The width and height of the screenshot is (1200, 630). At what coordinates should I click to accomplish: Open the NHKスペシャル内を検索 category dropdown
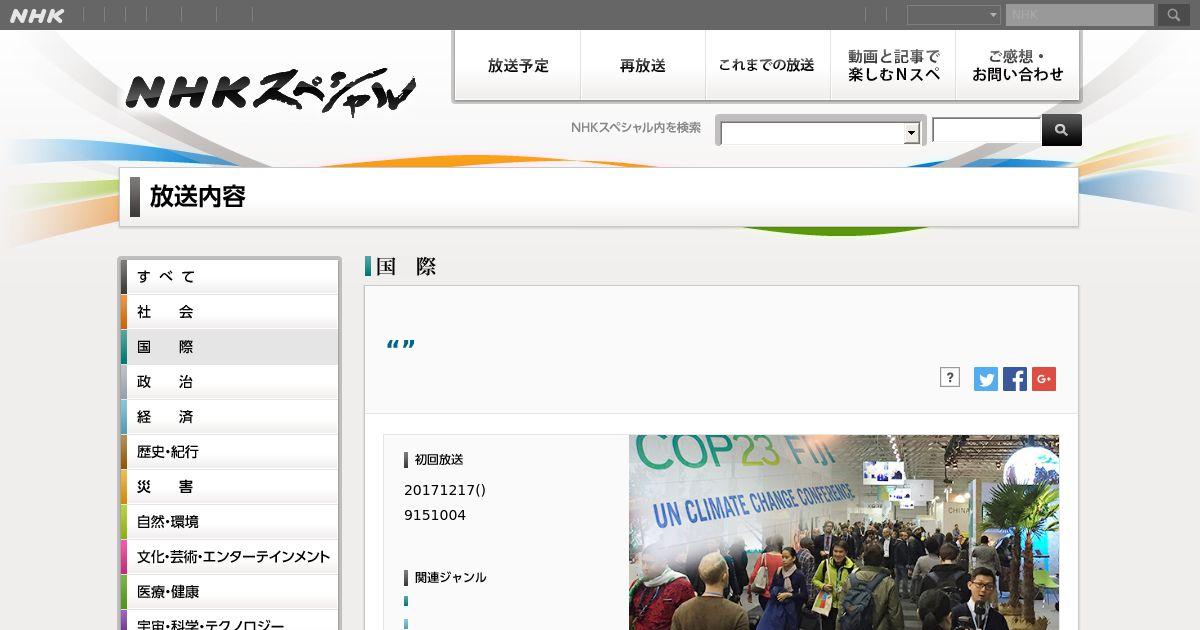point(820,132)
